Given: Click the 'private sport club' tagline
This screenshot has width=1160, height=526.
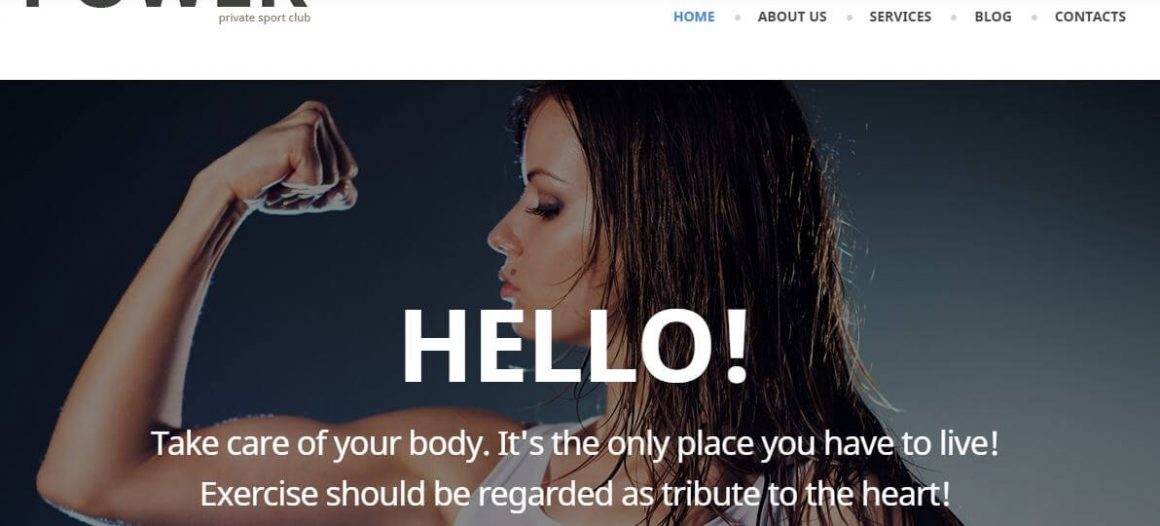Looking at the screenshot, I should [x=264, y=18].
